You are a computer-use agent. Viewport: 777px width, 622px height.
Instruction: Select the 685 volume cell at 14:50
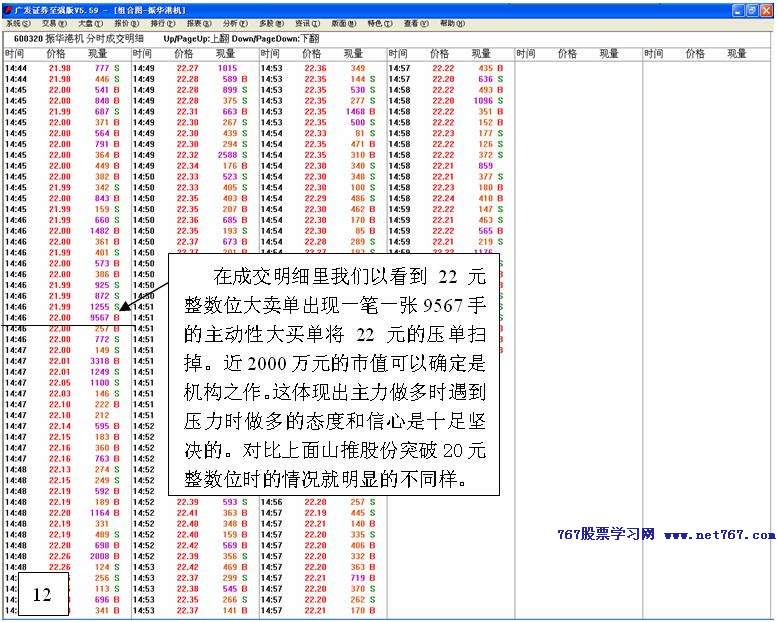(230, 220)
